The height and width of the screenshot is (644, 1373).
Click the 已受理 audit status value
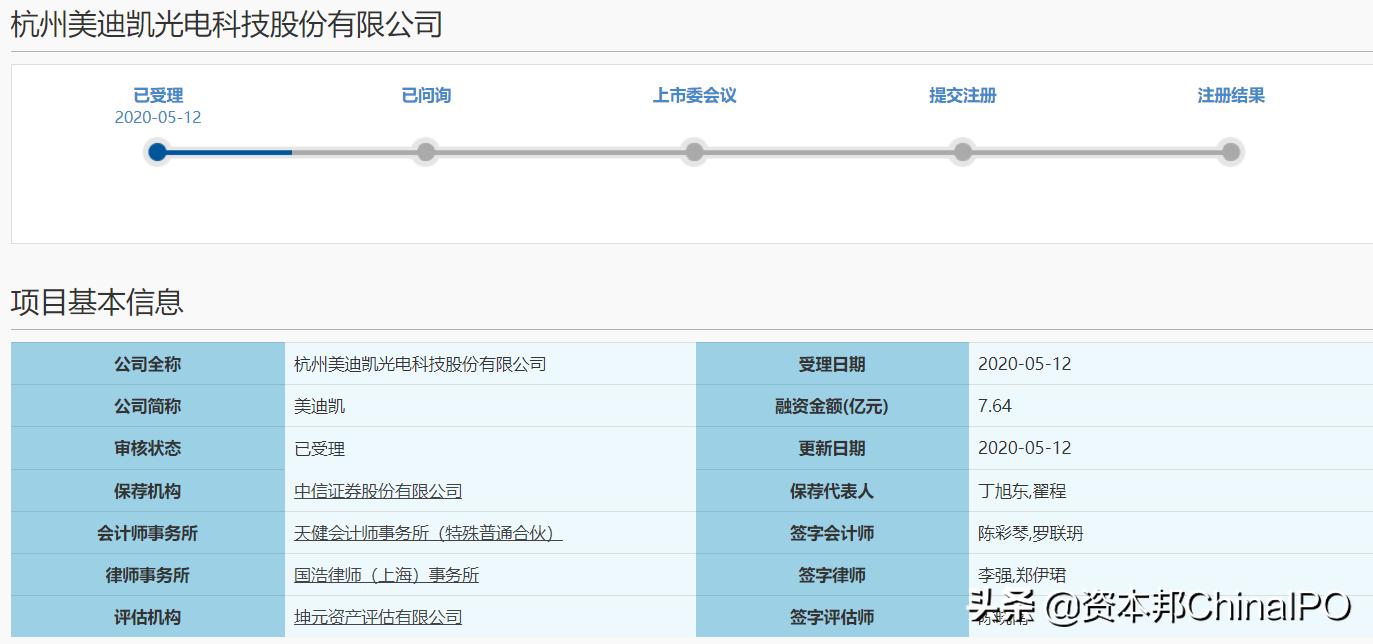pyautogui.click(x=320, y=449)
